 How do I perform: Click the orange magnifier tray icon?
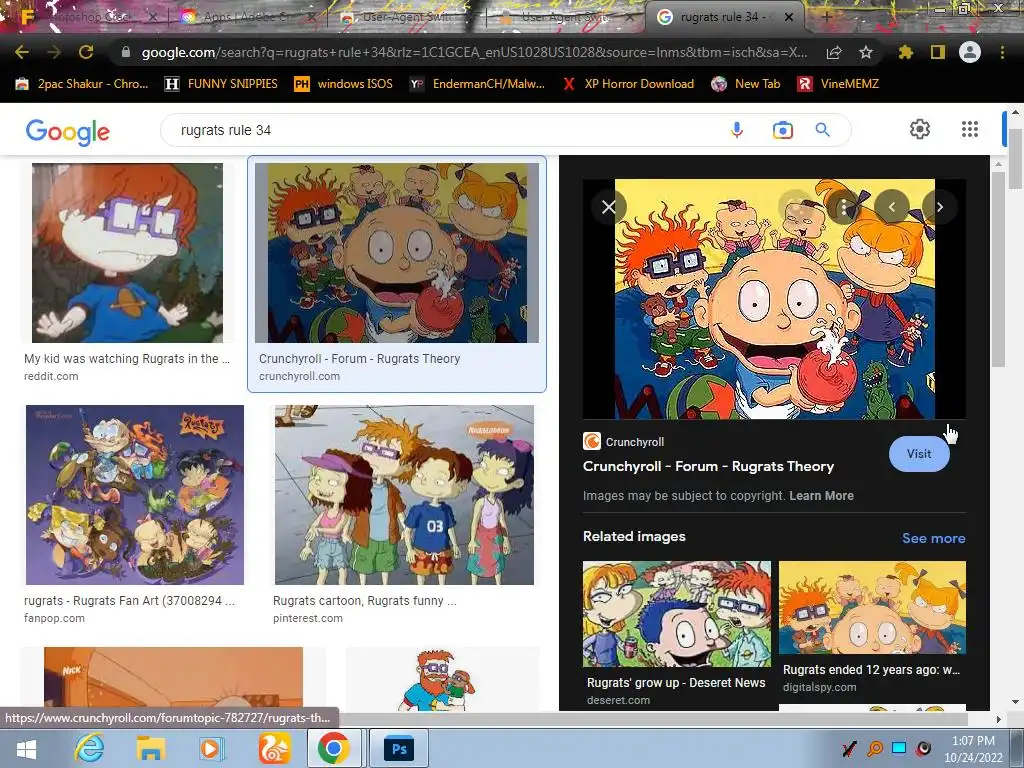pyautogui.click(x=875, y=748)
